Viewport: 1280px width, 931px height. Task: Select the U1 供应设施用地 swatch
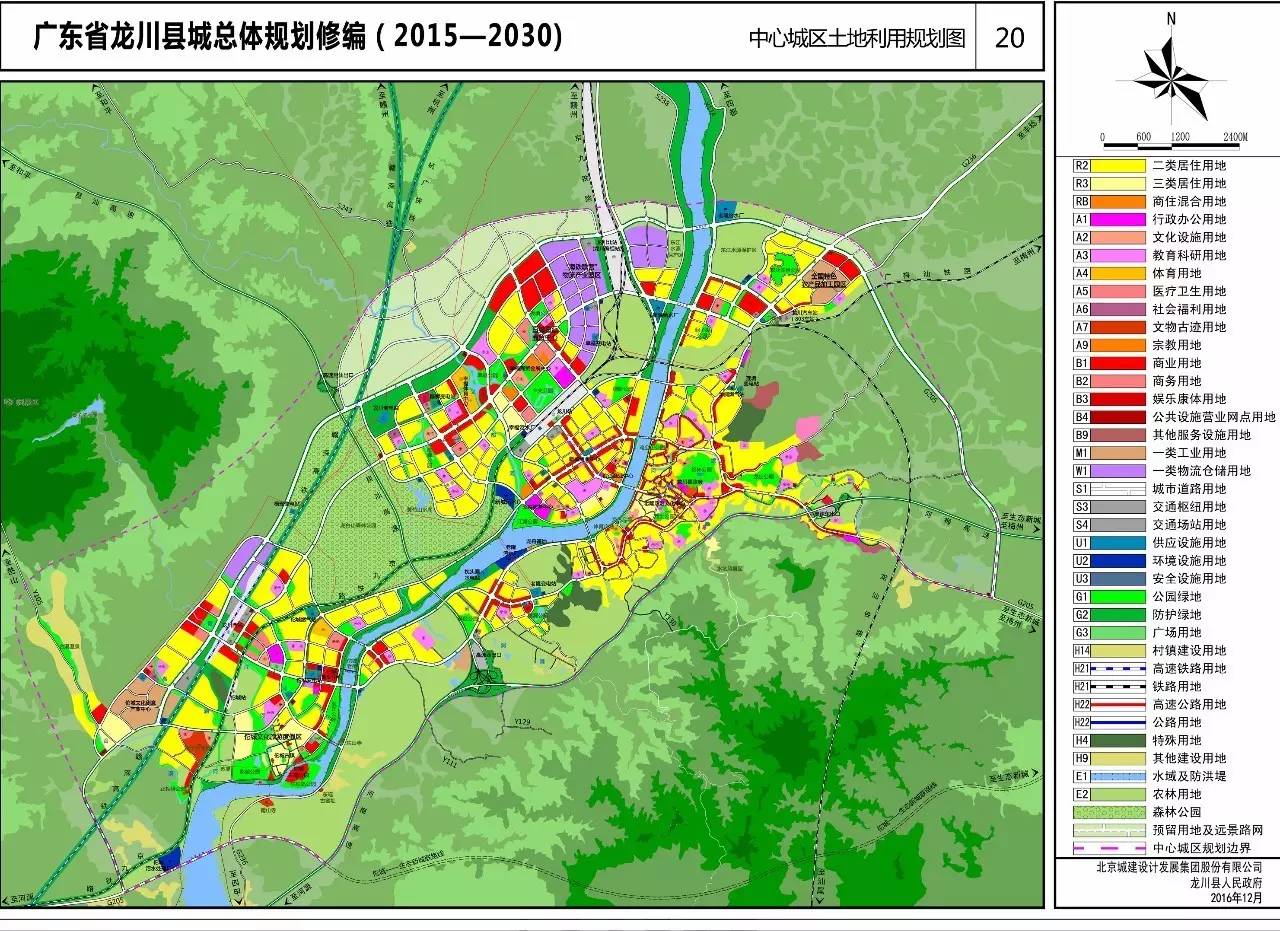pyautogui.click(x=1118, y=544)
